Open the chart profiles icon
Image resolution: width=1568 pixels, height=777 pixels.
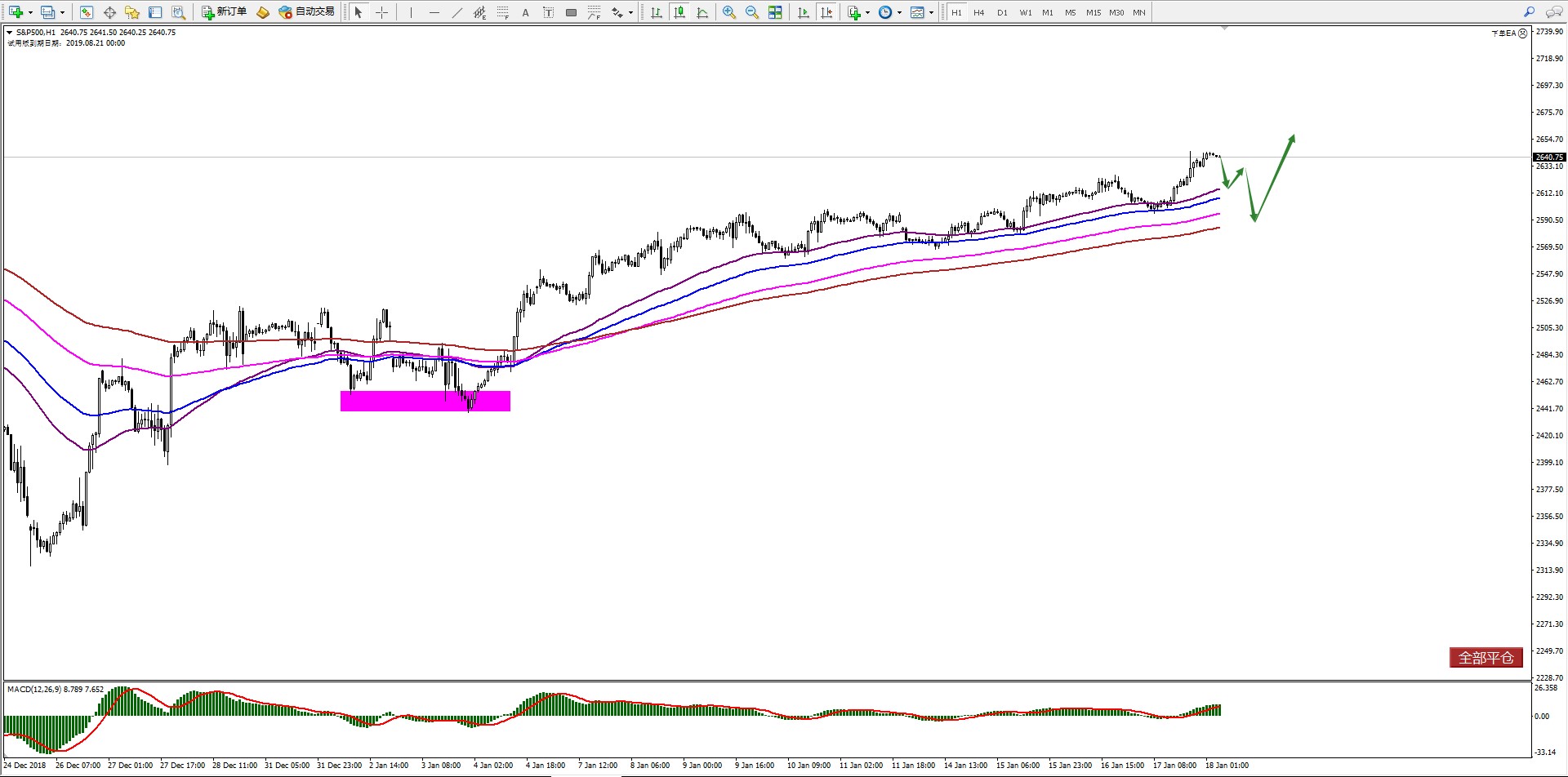click(48, 12)
